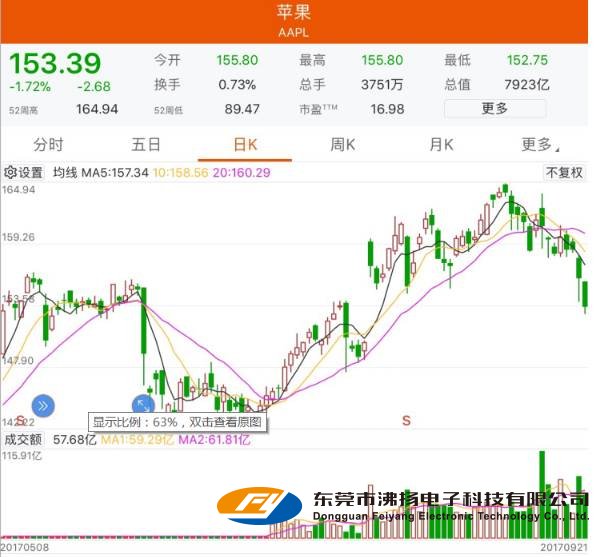Click the yellow 10:158.56 average label
Viewport: 594px width, 557px height.
point(181,173)
